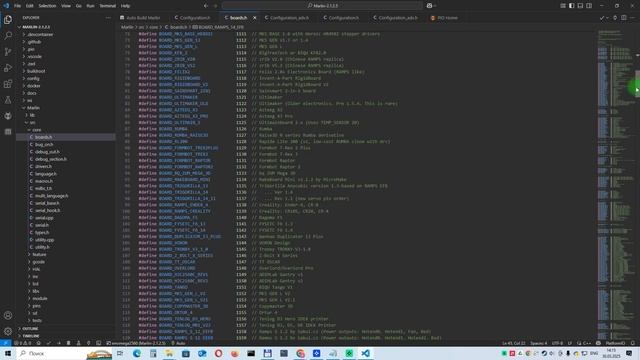The width and height of the screenshot is (640, 360).
Task: Open multi_language.h in the explorer
Action: 51,196
